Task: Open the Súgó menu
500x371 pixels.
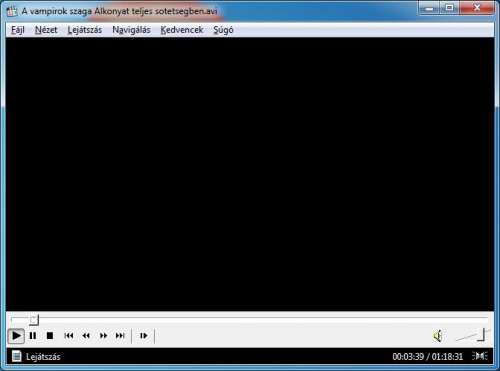Action: coord(223,30)
